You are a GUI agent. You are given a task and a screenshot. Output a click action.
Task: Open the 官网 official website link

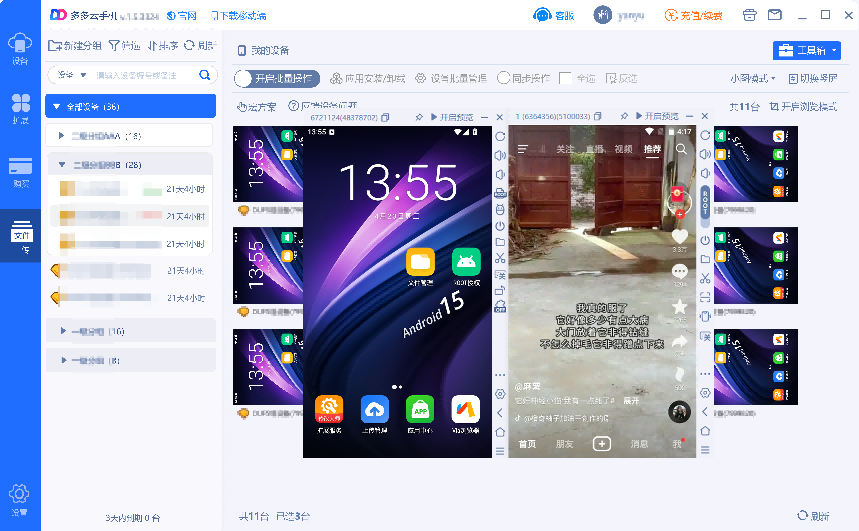(181, 15)
